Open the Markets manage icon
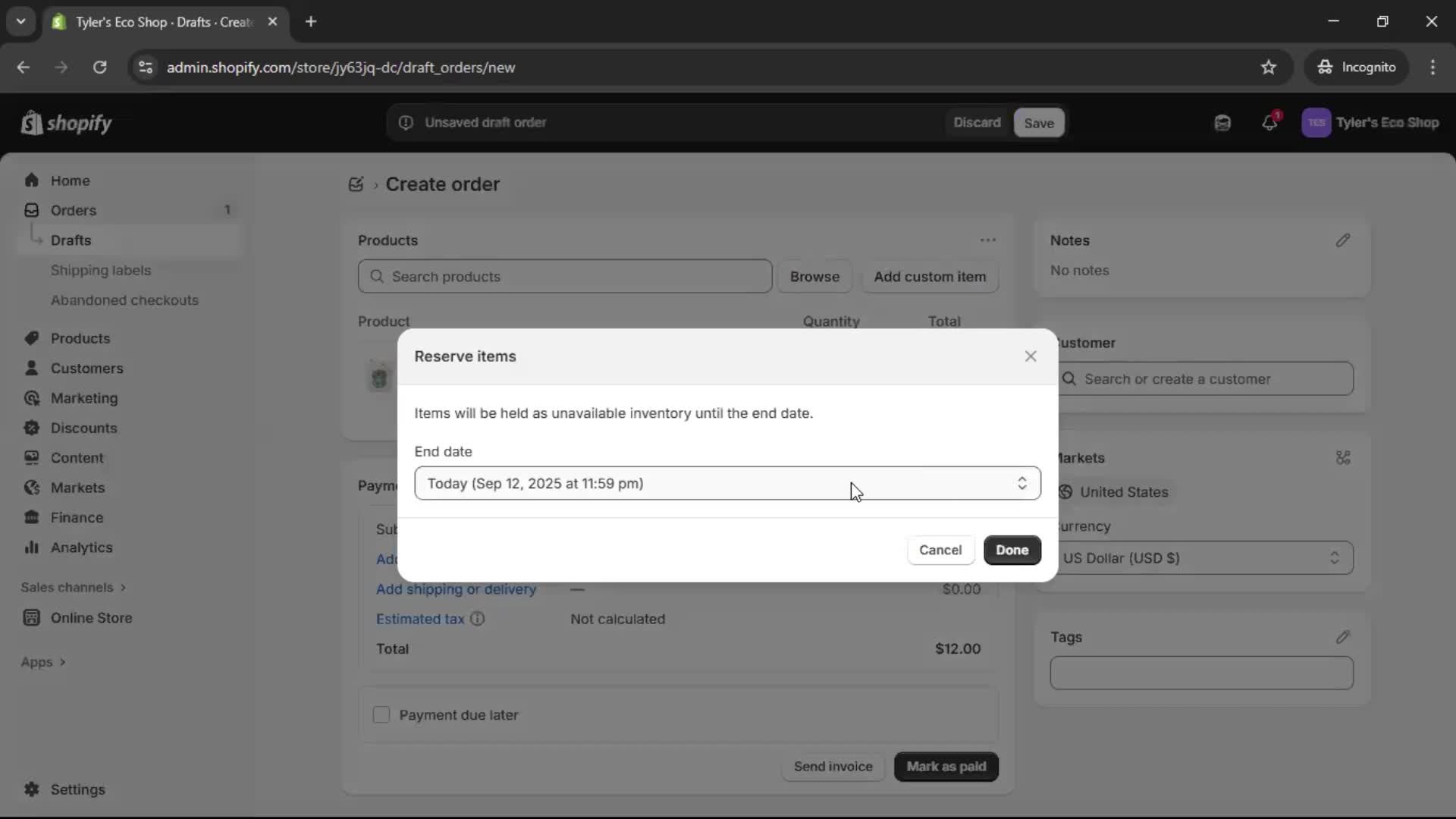The image size is (1456, 819). tap(1343, 458)
